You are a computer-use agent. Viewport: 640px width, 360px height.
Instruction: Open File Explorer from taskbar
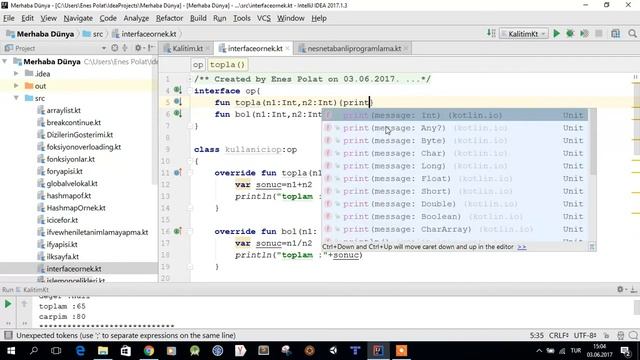coord(103,351)
